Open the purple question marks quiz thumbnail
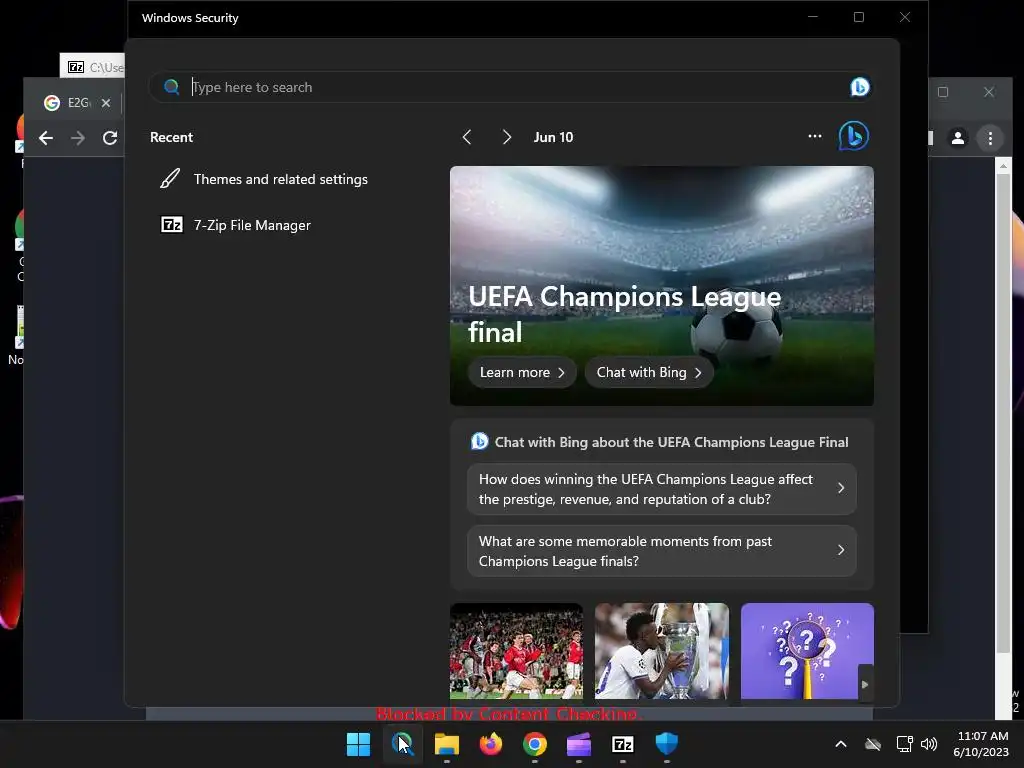 coord(807,651)
